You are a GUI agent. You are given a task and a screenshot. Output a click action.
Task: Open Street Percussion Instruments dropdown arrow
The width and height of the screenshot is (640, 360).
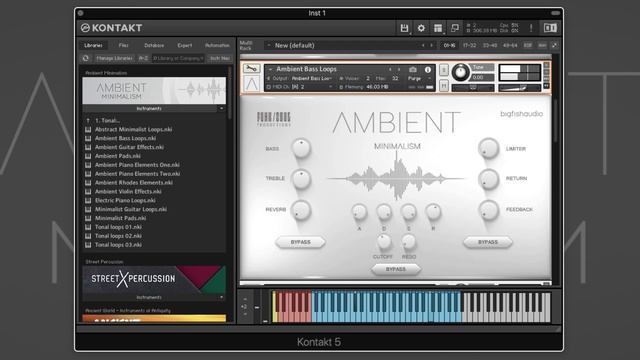tap(221, 298)
